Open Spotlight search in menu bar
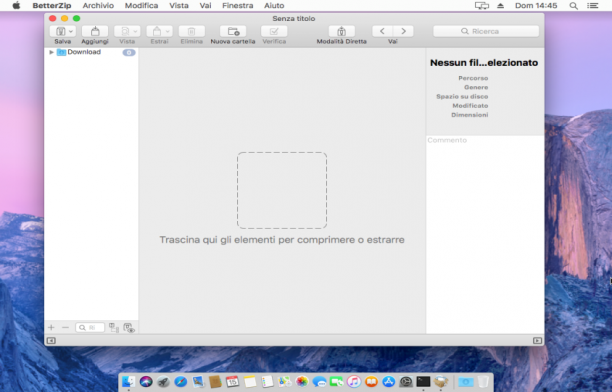The image size is (612, 392). pos(573,5)
